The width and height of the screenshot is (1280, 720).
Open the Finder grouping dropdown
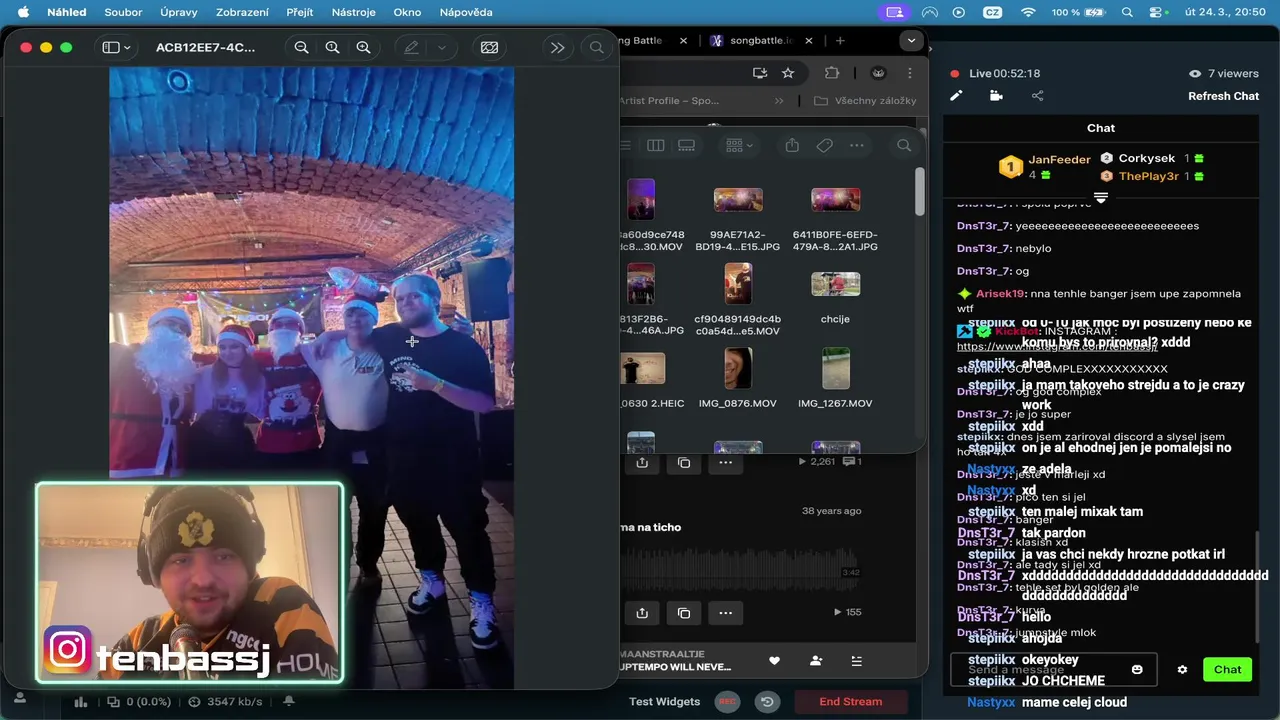pyautogui.click(x=740, y=145)
